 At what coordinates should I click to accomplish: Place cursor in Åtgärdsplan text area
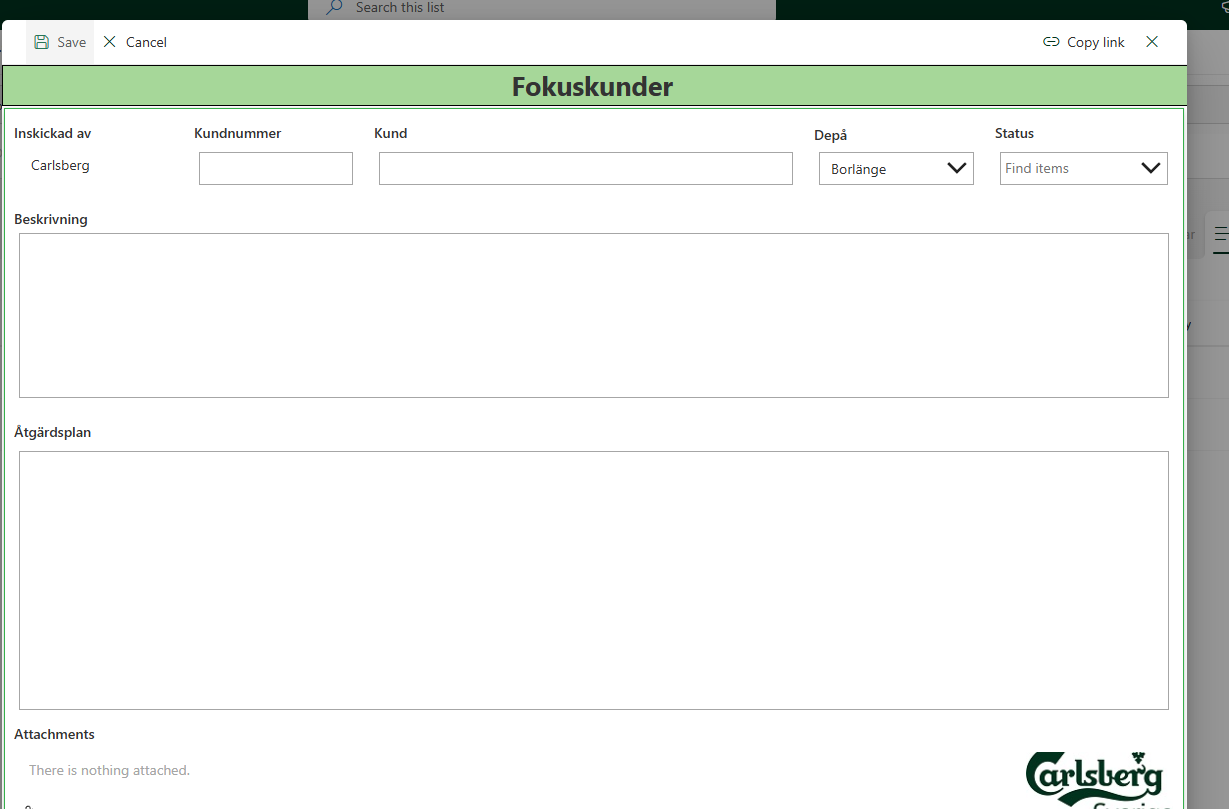(593, 580)
